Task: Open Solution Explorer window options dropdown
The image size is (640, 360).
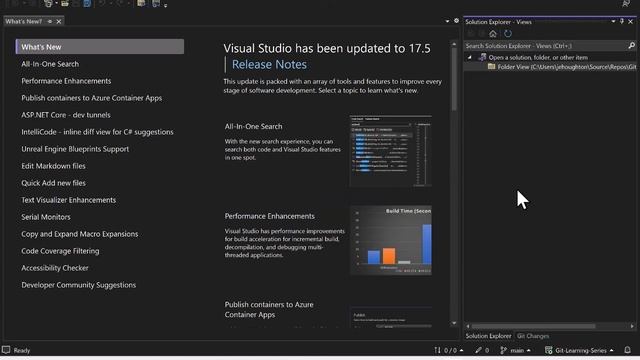Action: [x=613, y=21]
